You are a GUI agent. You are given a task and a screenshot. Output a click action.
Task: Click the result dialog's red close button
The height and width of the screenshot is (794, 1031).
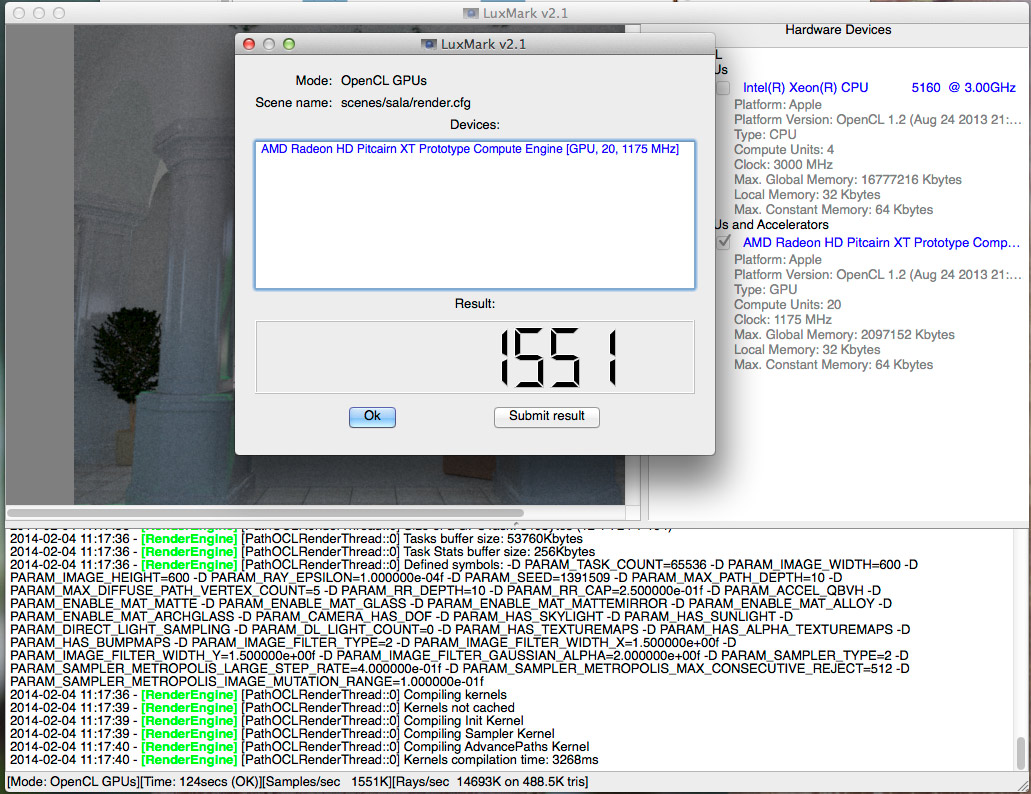pyautogui.click(x=249, y=44)
